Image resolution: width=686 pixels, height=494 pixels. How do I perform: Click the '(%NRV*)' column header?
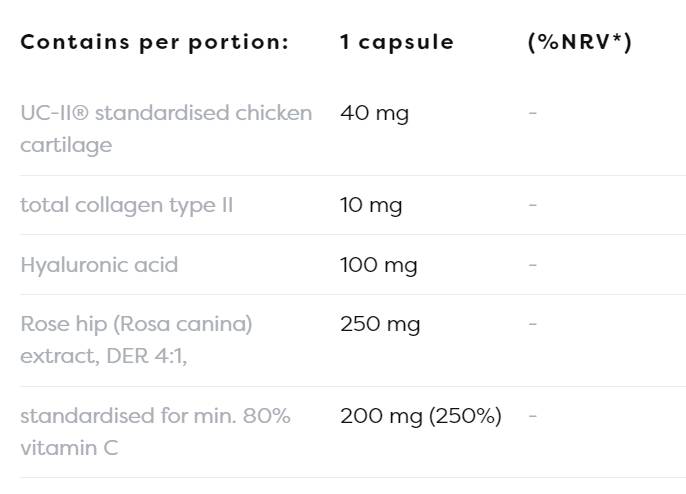click(579, 42)
